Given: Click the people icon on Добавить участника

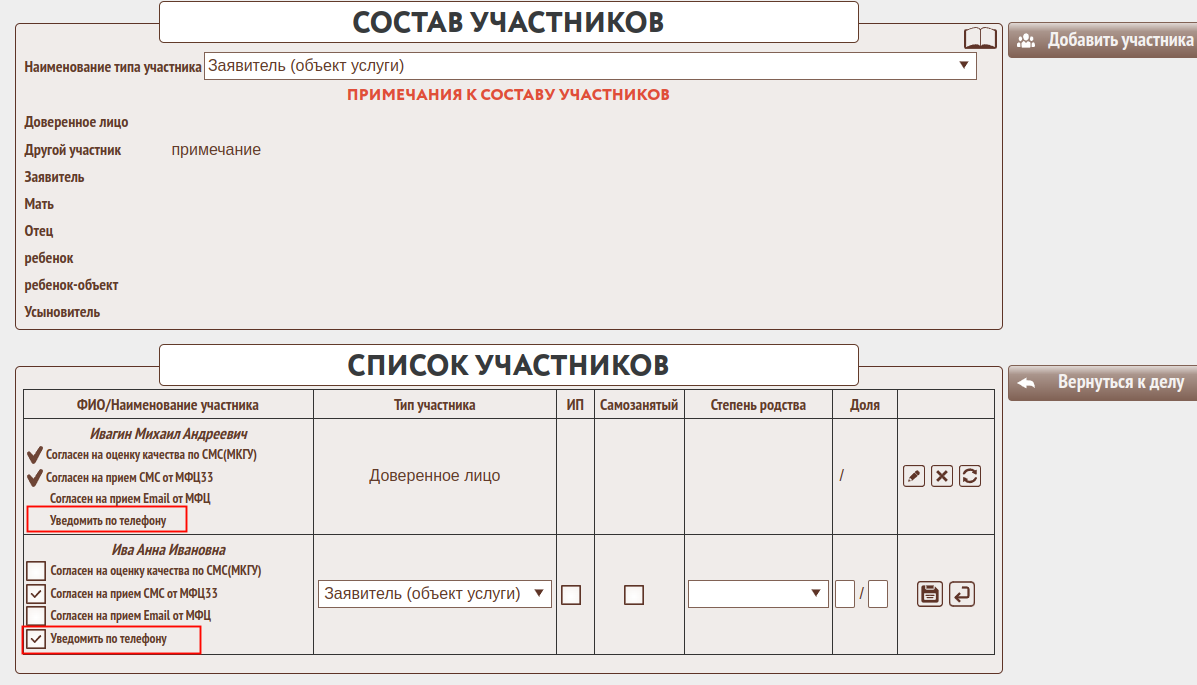Looking at the screenshot, I should point(1025,41).
